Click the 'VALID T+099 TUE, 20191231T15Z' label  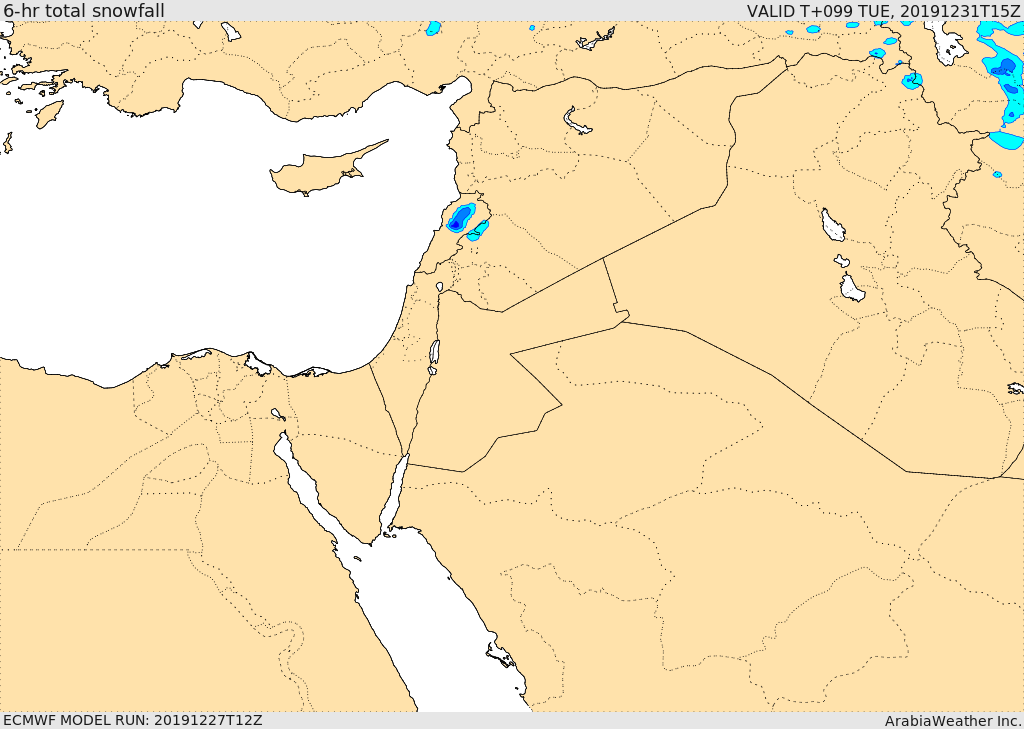884,11
